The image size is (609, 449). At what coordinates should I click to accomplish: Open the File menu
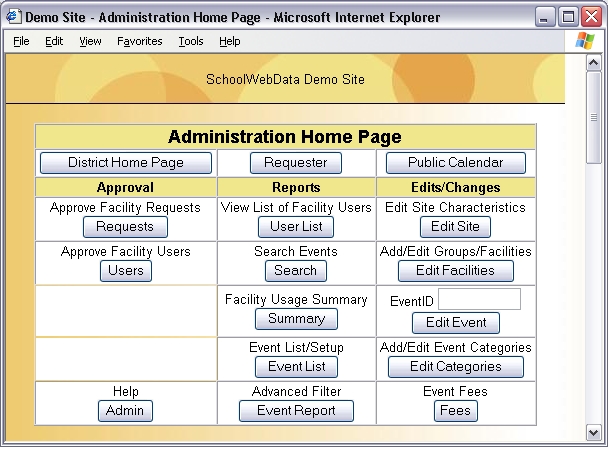(x=21, y=41)
